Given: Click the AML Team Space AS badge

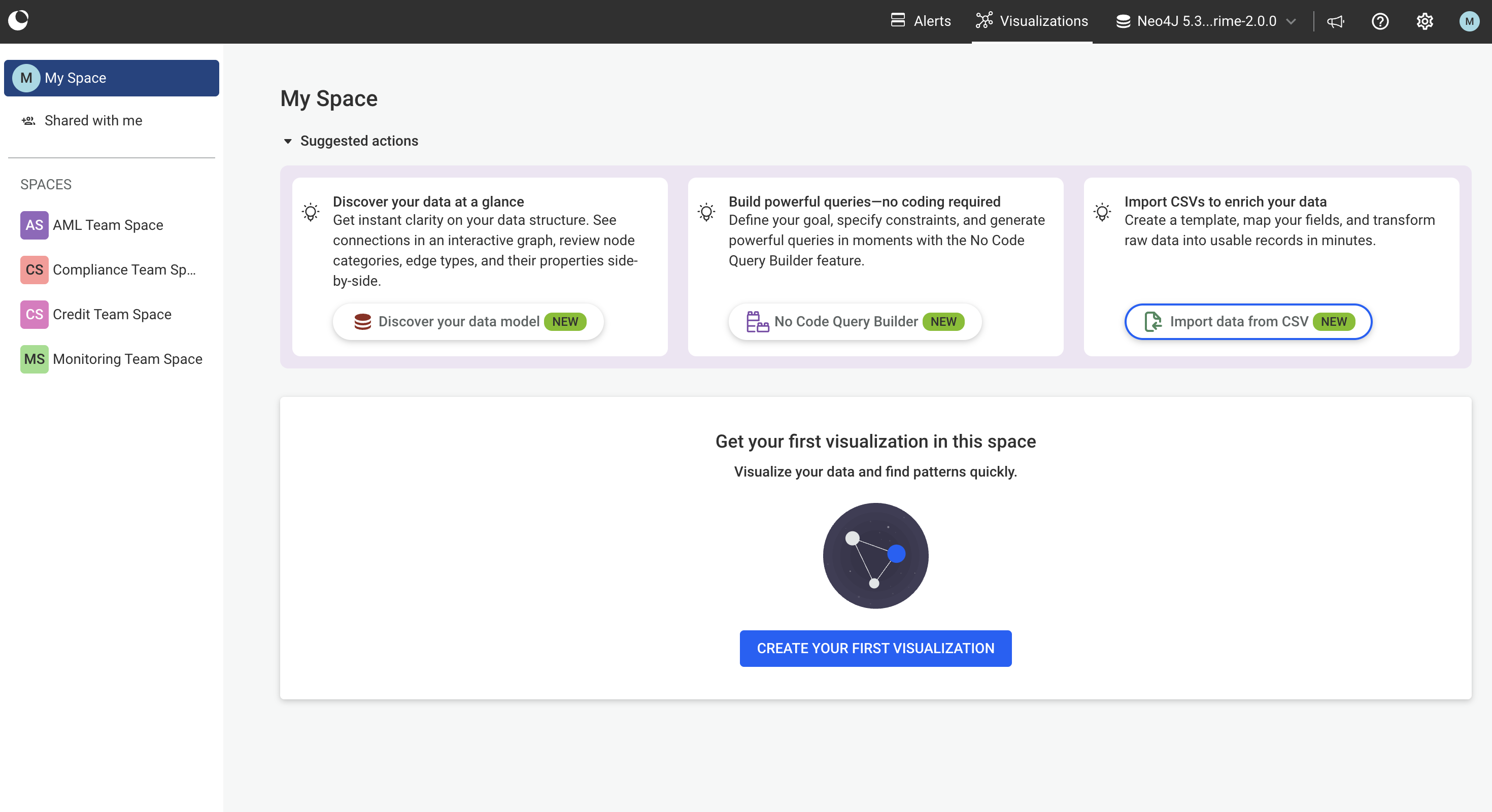Looking at the screenshot, I should 34,225.
